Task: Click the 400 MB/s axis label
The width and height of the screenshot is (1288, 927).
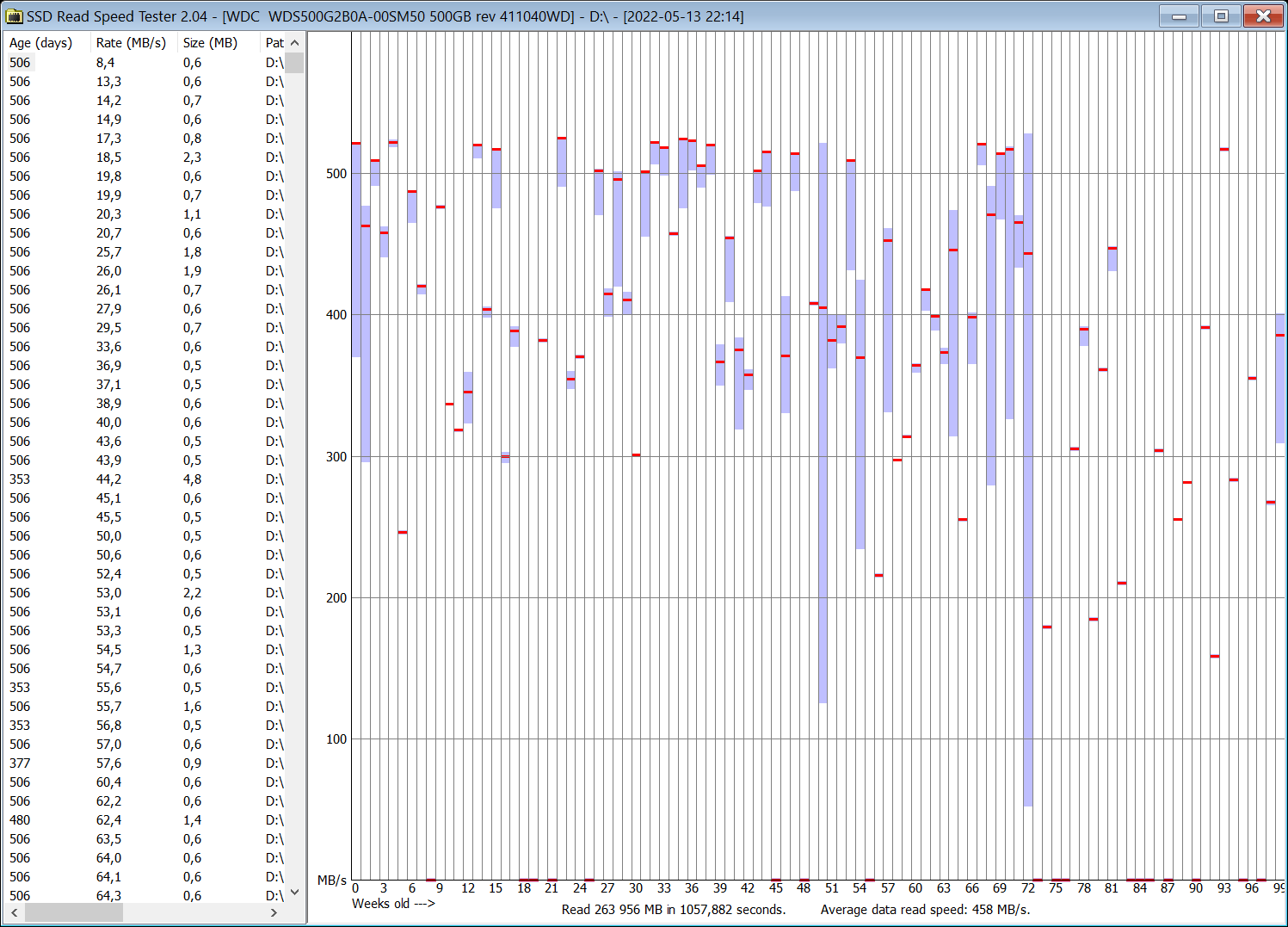Action: 336,315
